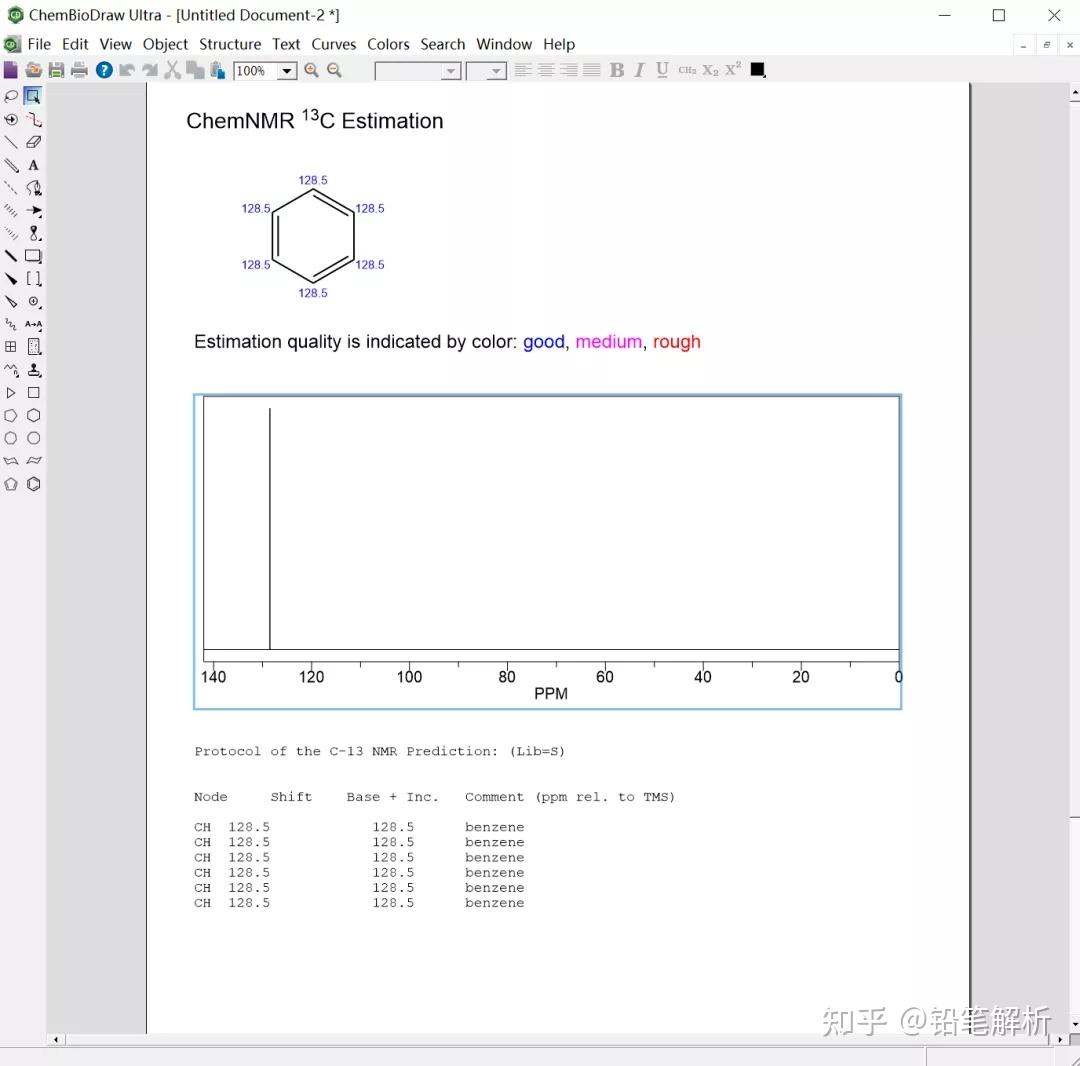Click the Paste icon in the toolbar

[218, 70]
